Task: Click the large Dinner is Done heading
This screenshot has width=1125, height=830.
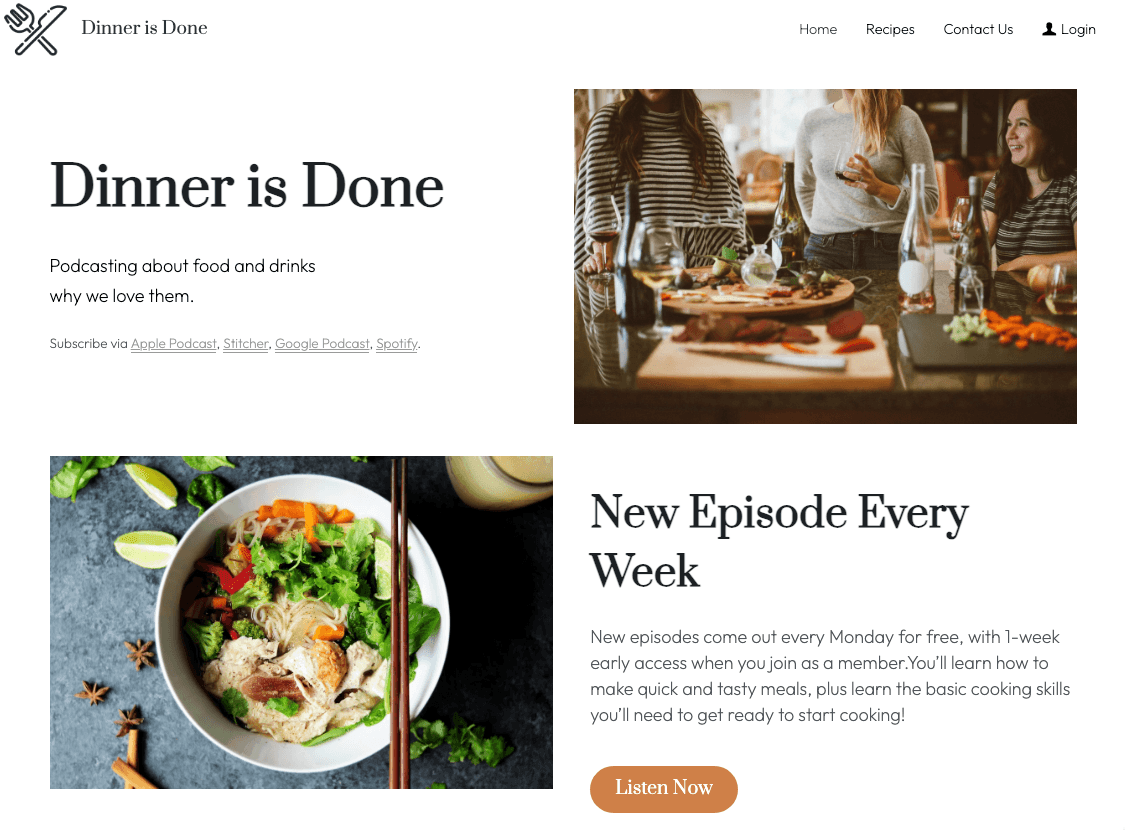Action: (x=247, y=186)
